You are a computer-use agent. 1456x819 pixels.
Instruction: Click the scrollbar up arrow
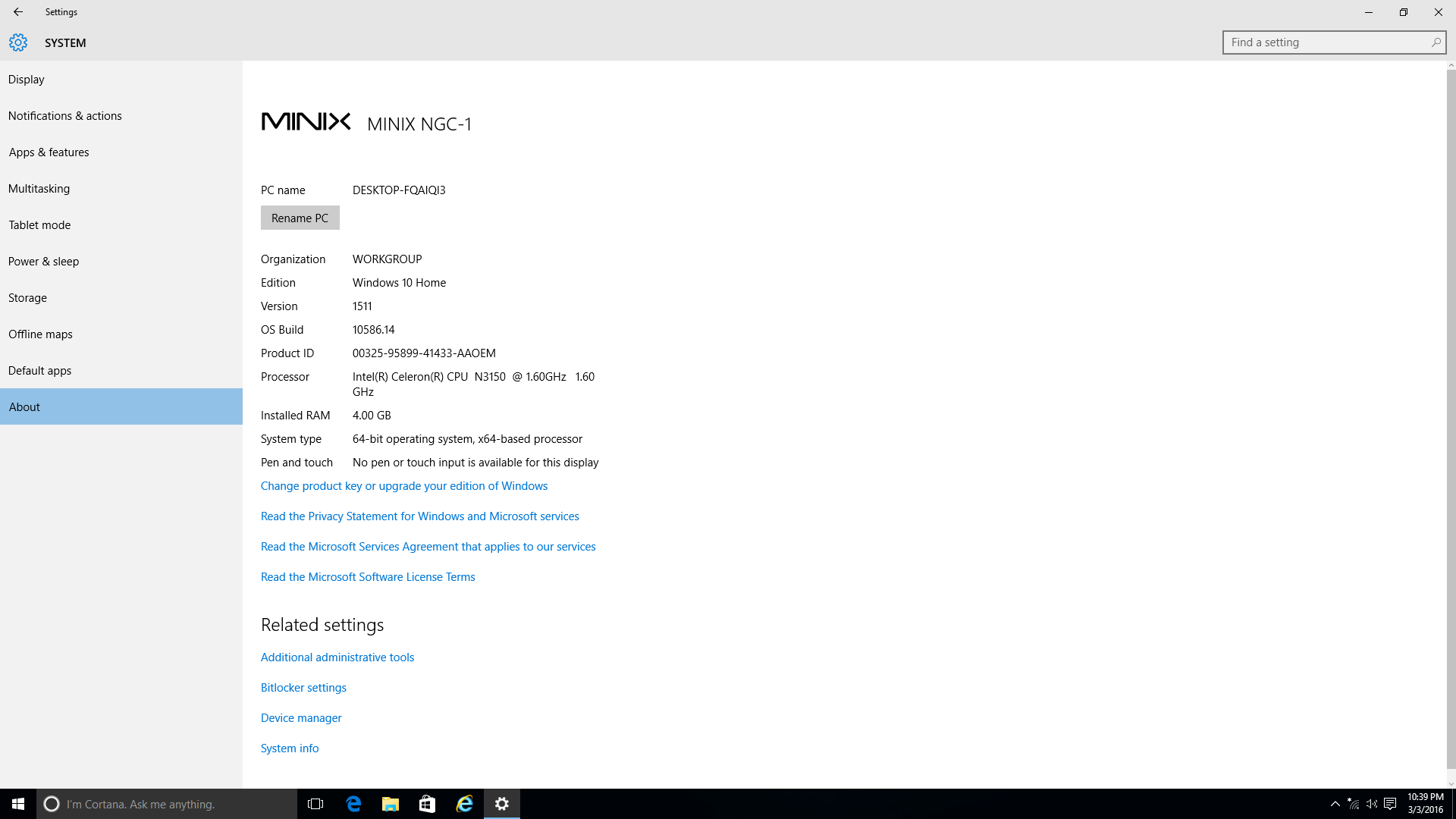[x=1451, y=65]
